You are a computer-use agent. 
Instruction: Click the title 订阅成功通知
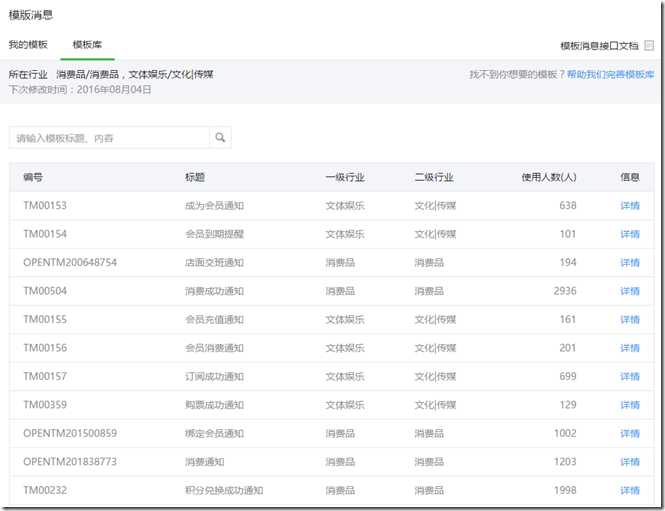pos(214,376)
